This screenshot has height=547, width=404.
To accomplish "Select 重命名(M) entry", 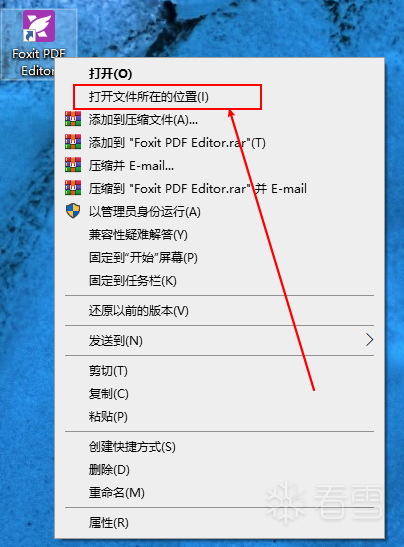I will click(x=219, y=493).
